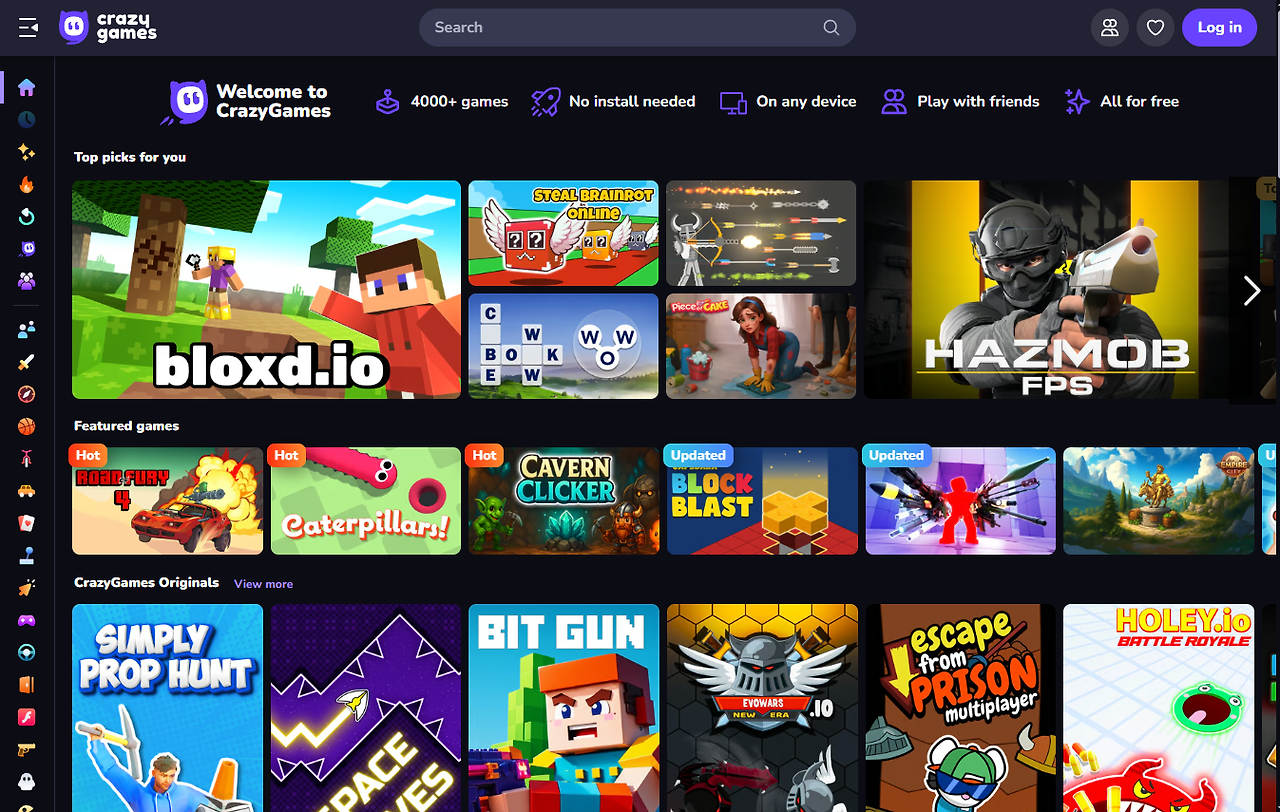Open Clicker category cursor icon
The width and height of the screenshot is (1280, 812).
pyautogui.click(x=27, y=588)
